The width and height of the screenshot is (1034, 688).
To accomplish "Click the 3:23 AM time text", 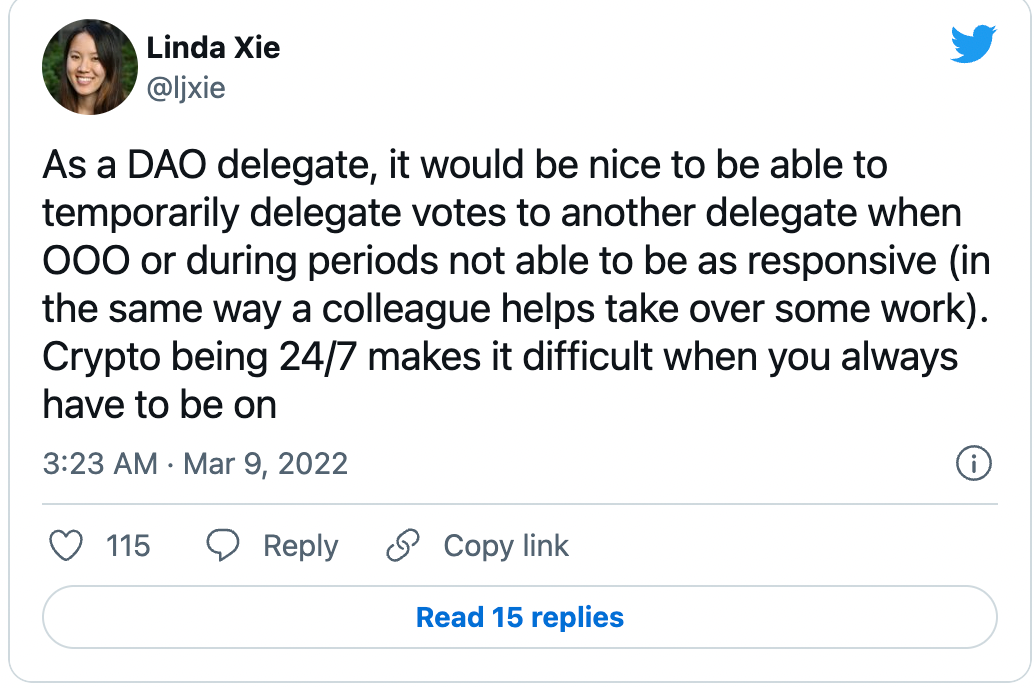I will 100,464.
